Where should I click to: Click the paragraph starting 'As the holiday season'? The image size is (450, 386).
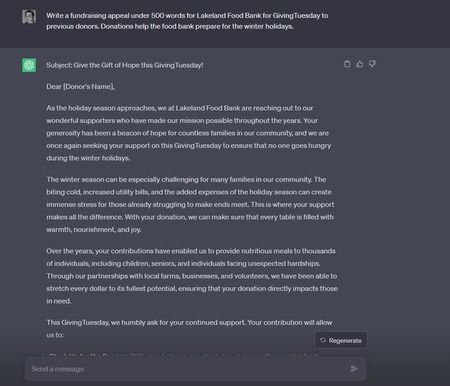click(x=189, y=133)
